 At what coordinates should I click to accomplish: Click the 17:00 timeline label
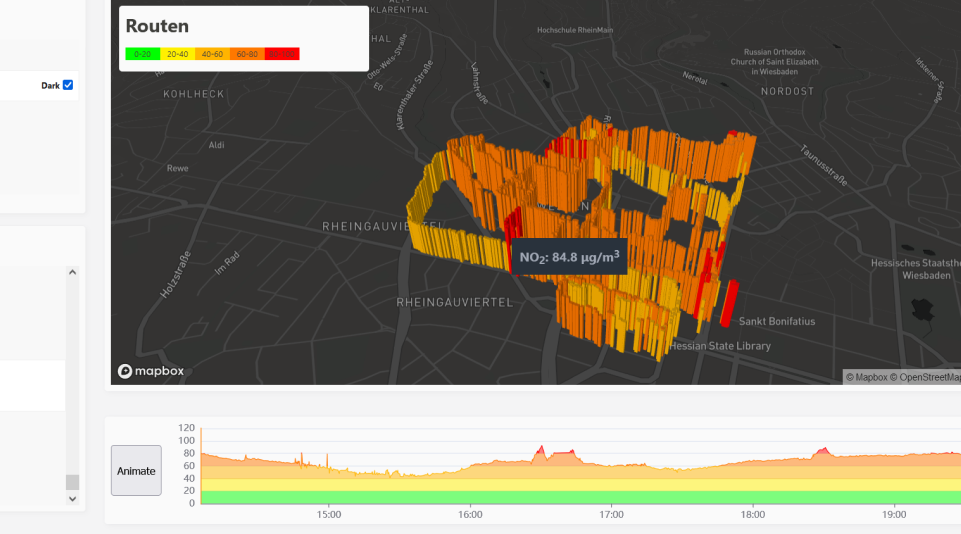click(611, 514)
